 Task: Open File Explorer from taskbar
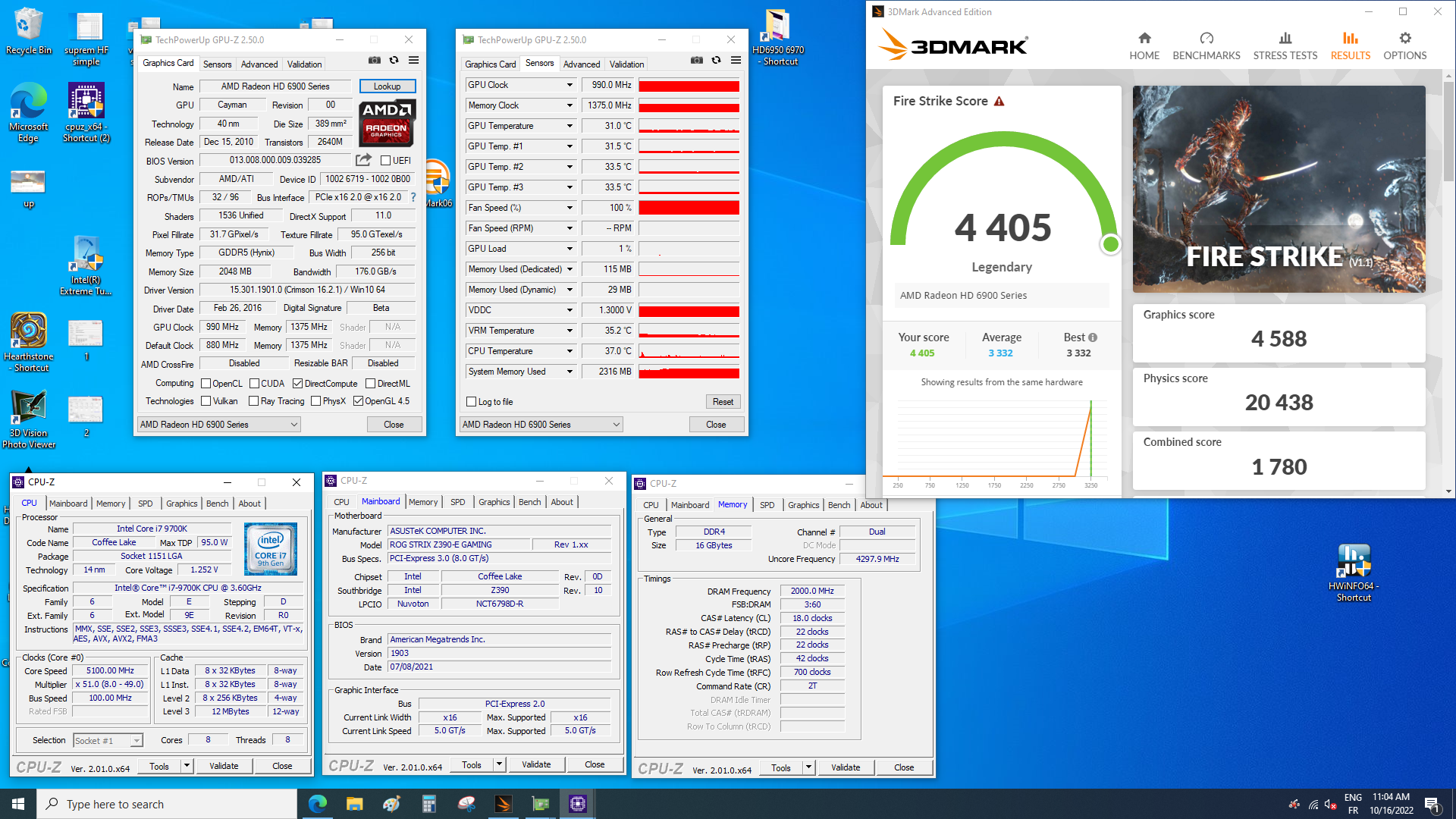point(354,804)
